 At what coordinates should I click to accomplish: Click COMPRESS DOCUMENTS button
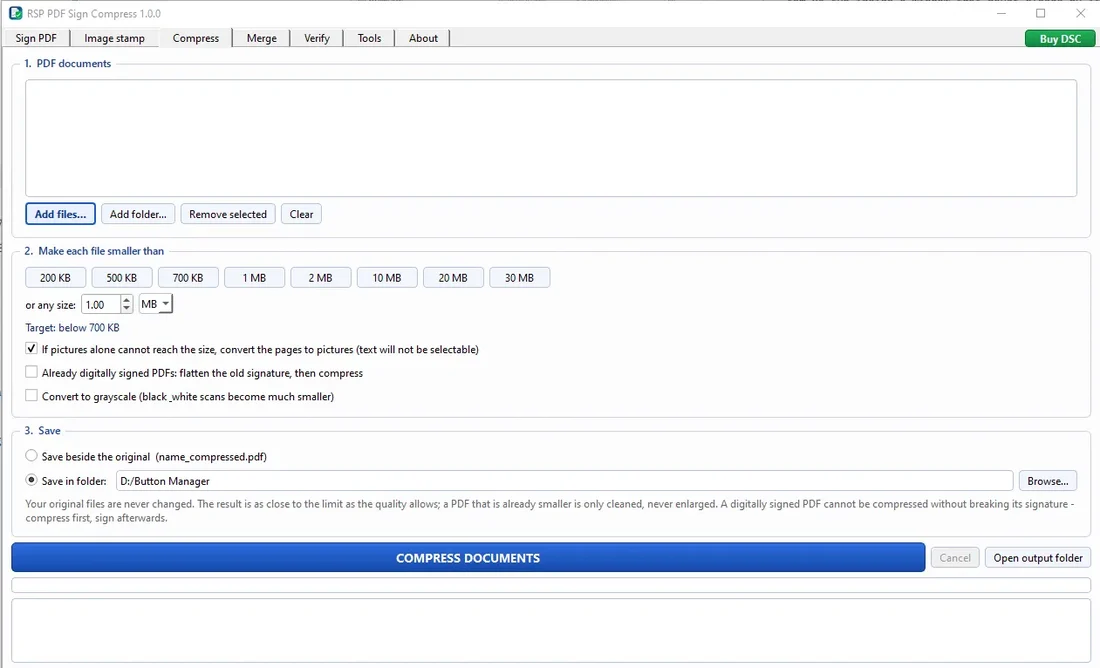click(x=468, y=558)
